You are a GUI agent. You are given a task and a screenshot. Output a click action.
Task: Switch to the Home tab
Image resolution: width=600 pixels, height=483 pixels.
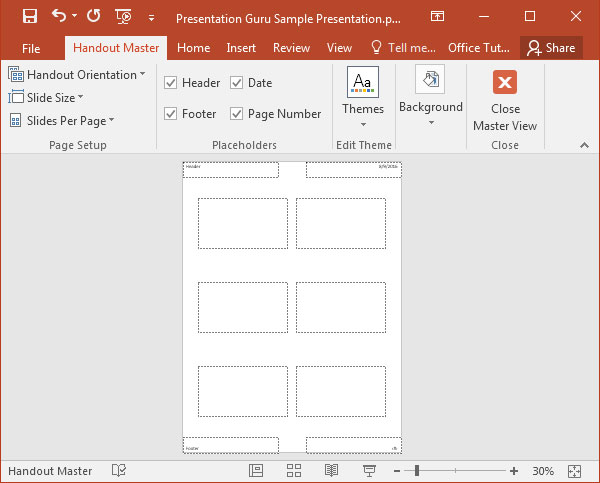click(194, 48)
